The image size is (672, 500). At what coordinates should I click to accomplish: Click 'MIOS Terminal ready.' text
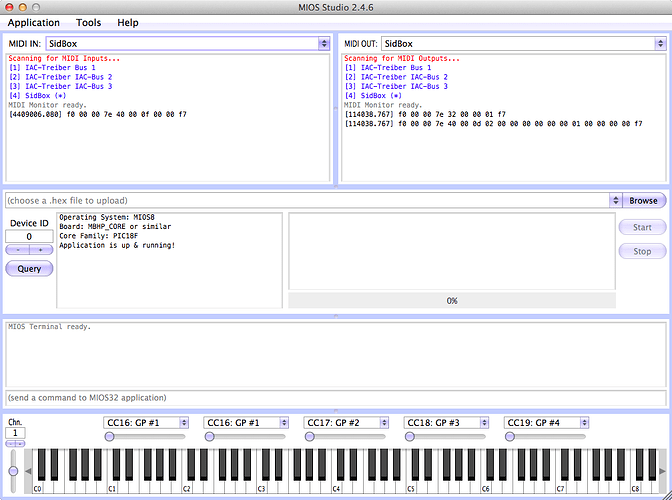click(x=49, y=326)
